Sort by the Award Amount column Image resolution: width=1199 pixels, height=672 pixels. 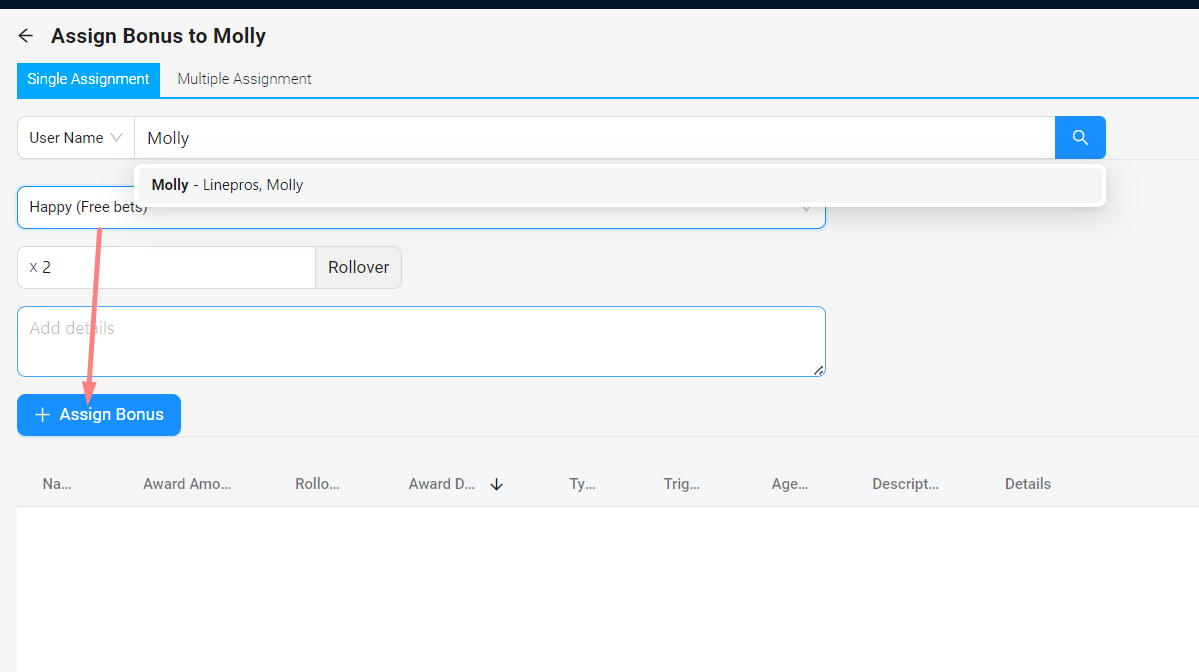[187, 483]
